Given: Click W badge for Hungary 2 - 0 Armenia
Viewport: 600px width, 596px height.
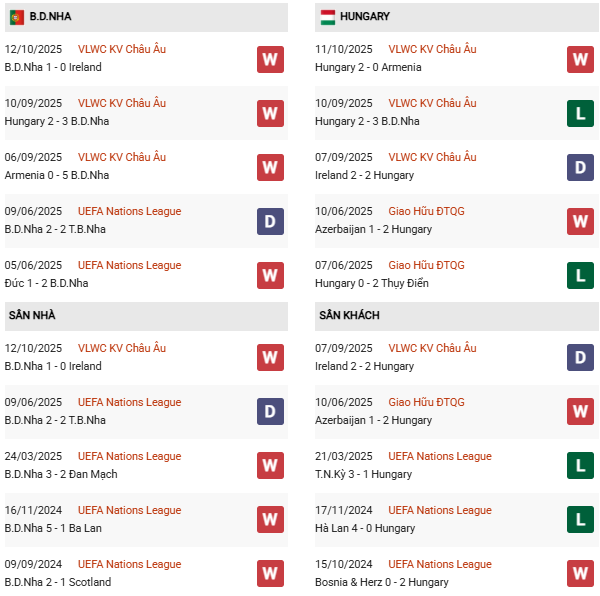Looking at the screenshot, I should click(580, 59).
